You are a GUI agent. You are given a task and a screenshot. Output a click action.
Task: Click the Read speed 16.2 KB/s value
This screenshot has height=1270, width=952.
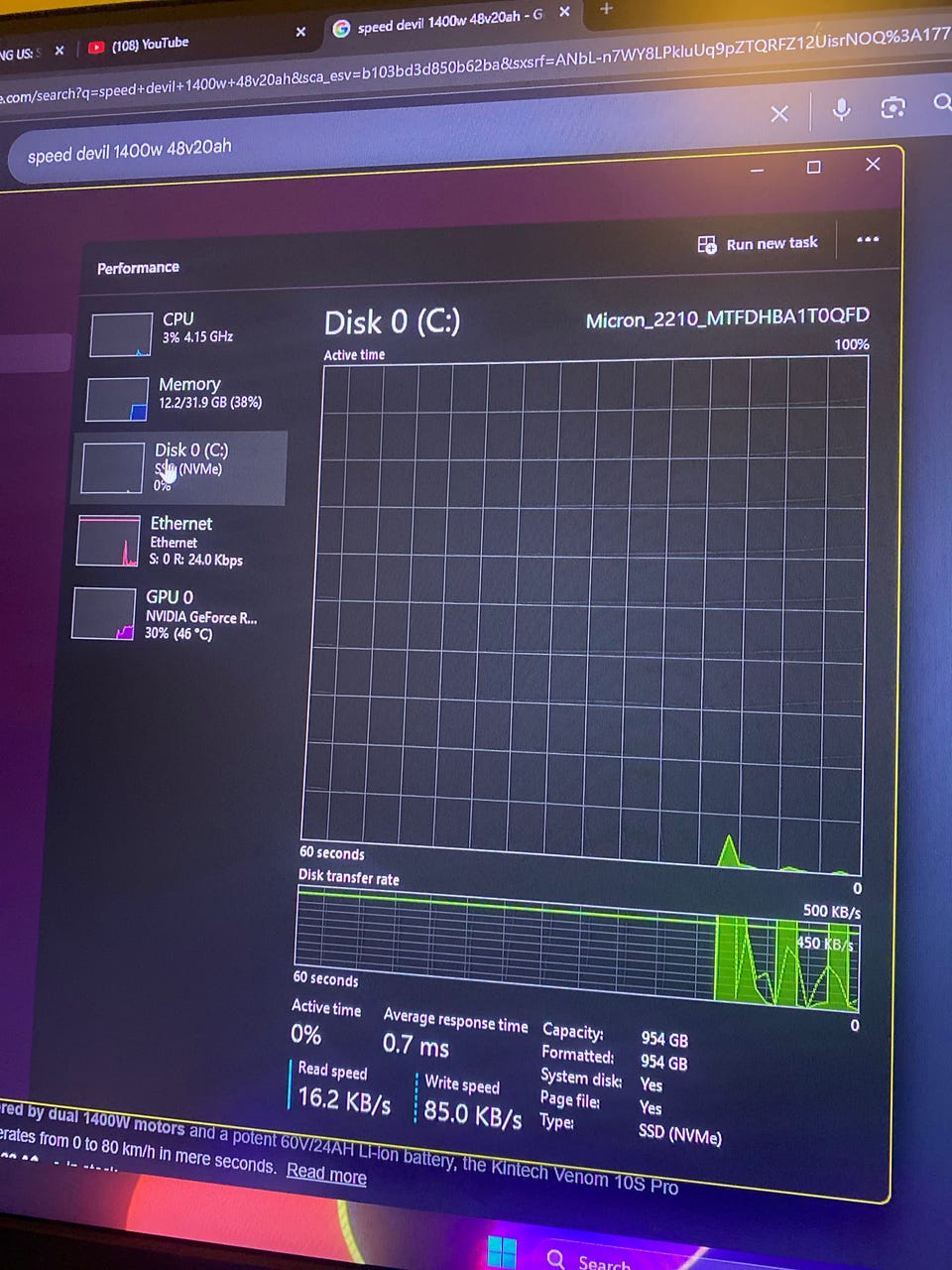pyautogui.click(x=344, y=1099)
